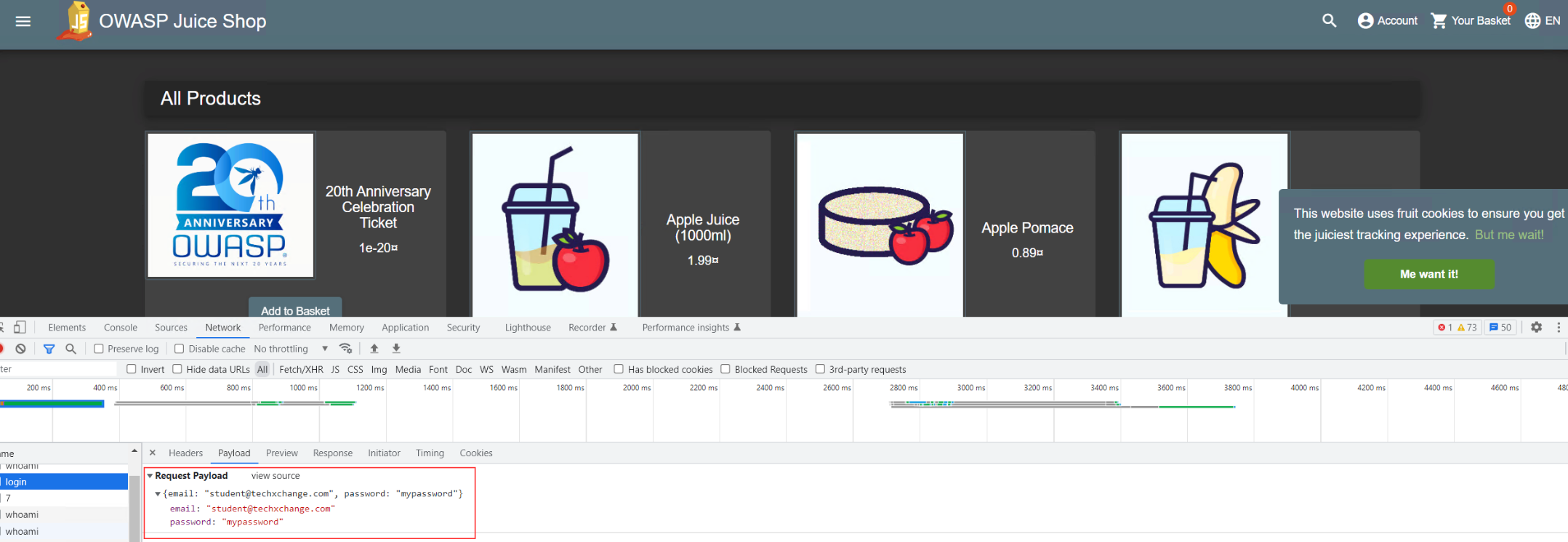Switch to the Sources tab

coord(171,328)
